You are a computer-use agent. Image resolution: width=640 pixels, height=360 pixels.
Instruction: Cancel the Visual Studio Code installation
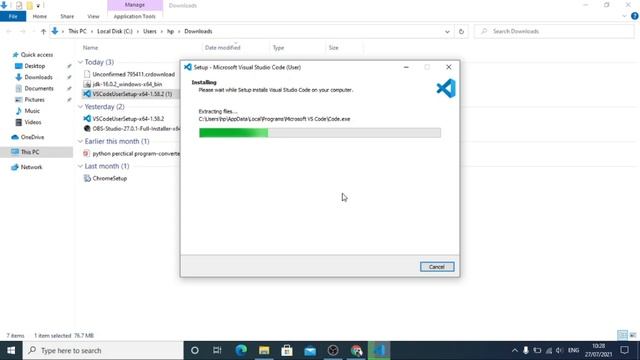coord(437,267)
